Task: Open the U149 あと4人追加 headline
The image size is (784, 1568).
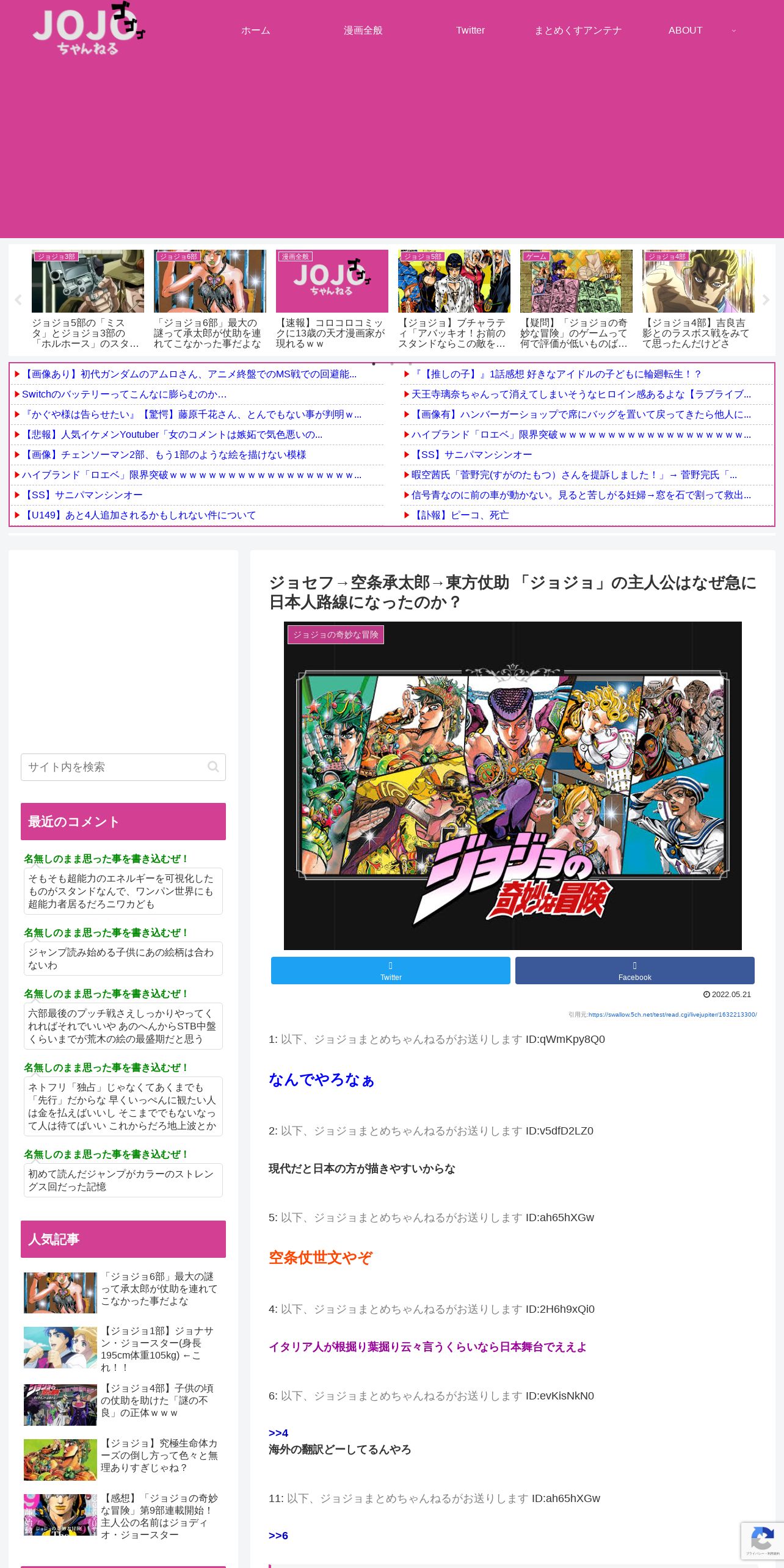Action: coord(139,515)
